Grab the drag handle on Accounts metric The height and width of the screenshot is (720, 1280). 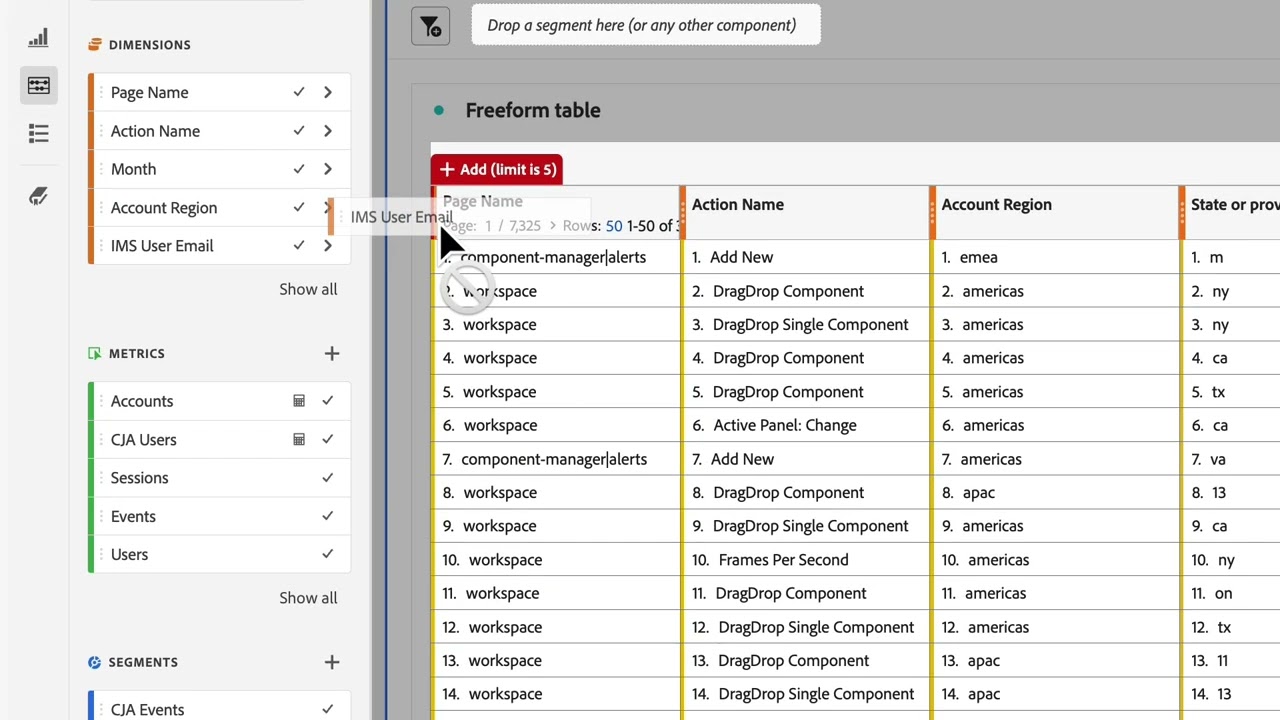tap(101, 401)
